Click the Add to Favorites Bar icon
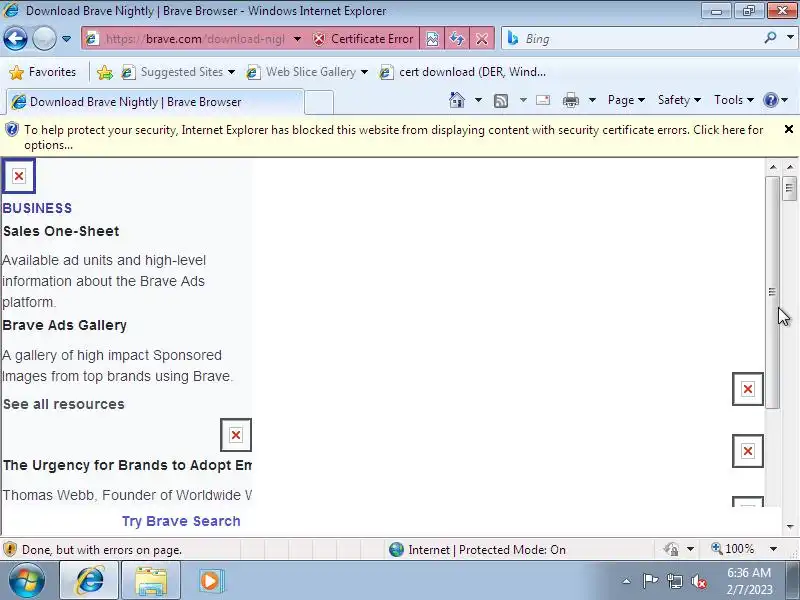The width and height of the screenshot is (800, 600). [105, 72]
